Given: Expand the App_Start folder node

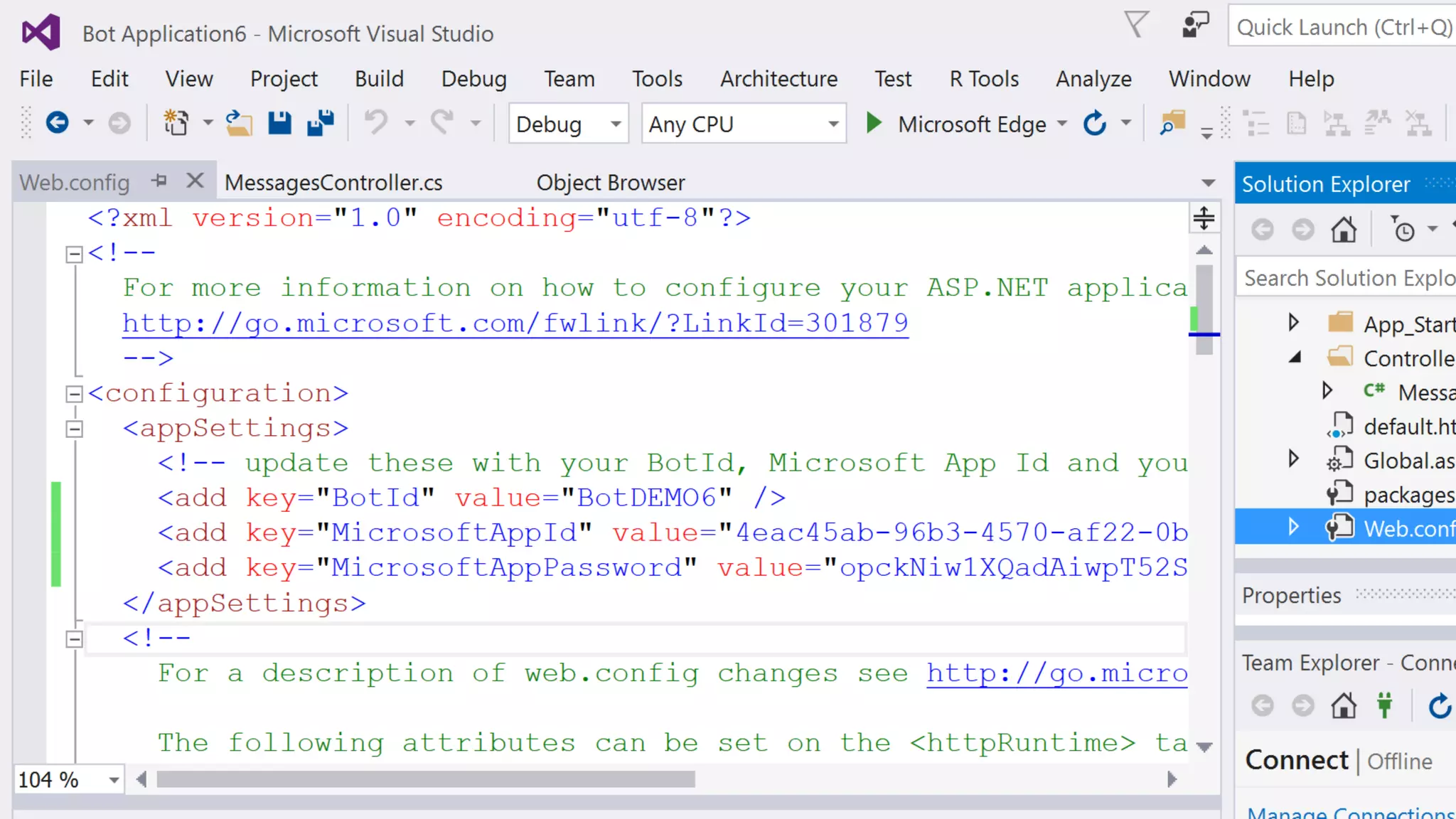Looking at the screenshot, I should (x=1293, y=323).
